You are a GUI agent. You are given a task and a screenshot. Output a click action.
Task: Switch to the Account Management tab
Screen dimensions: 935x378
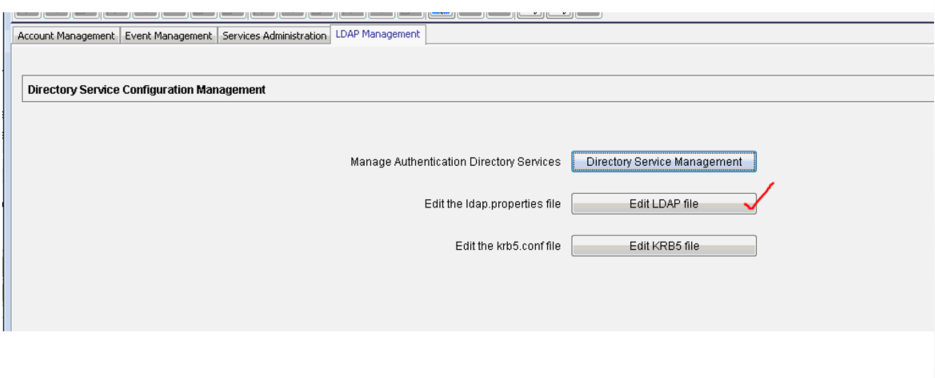66,36
